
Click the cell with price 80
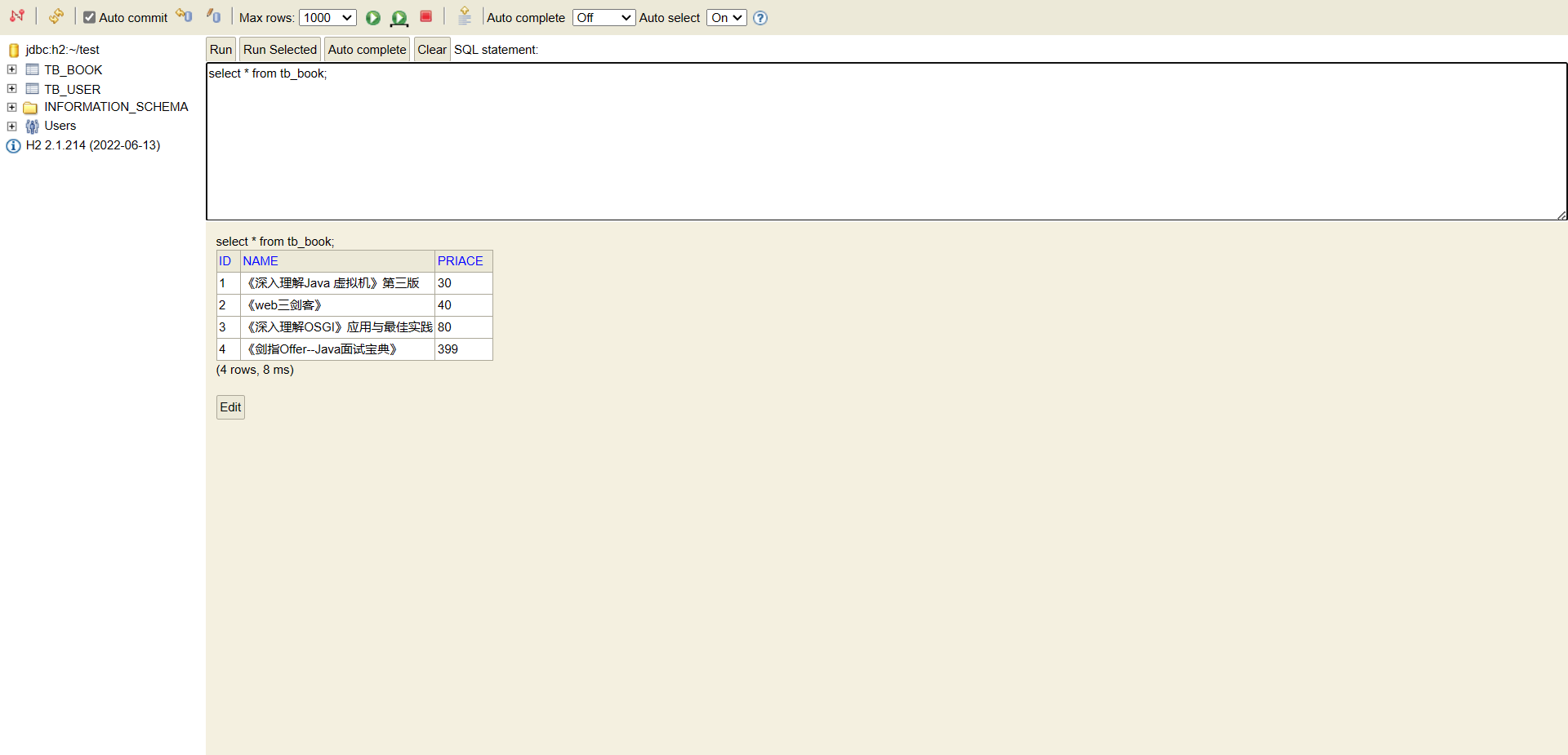463,327
